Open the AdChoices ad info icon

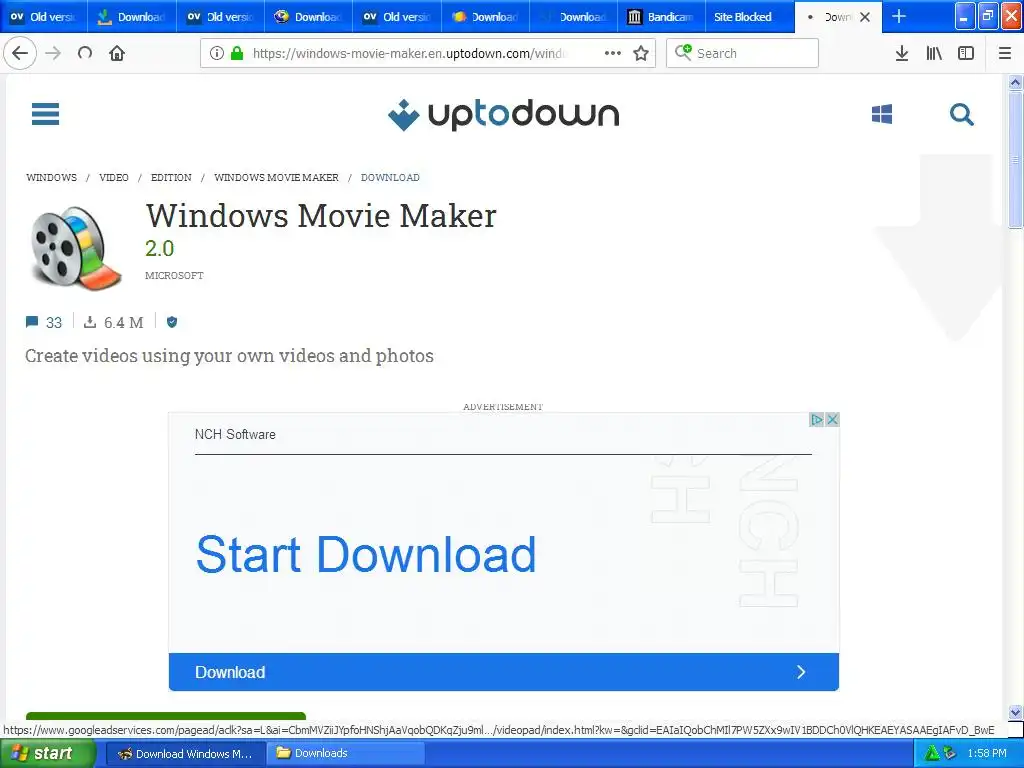(816, 419)
